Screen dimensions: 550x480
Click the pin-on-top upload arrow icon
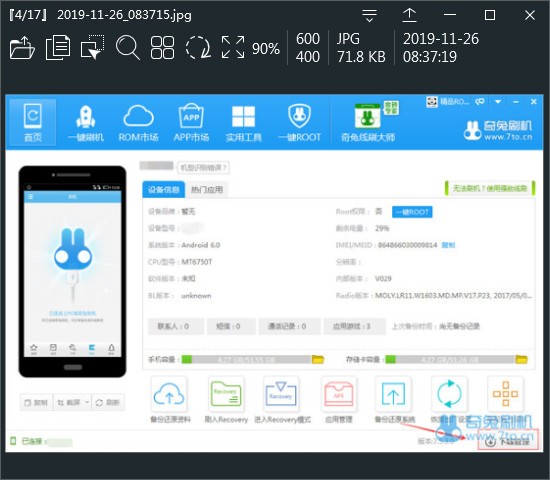(x=409, y=15)
